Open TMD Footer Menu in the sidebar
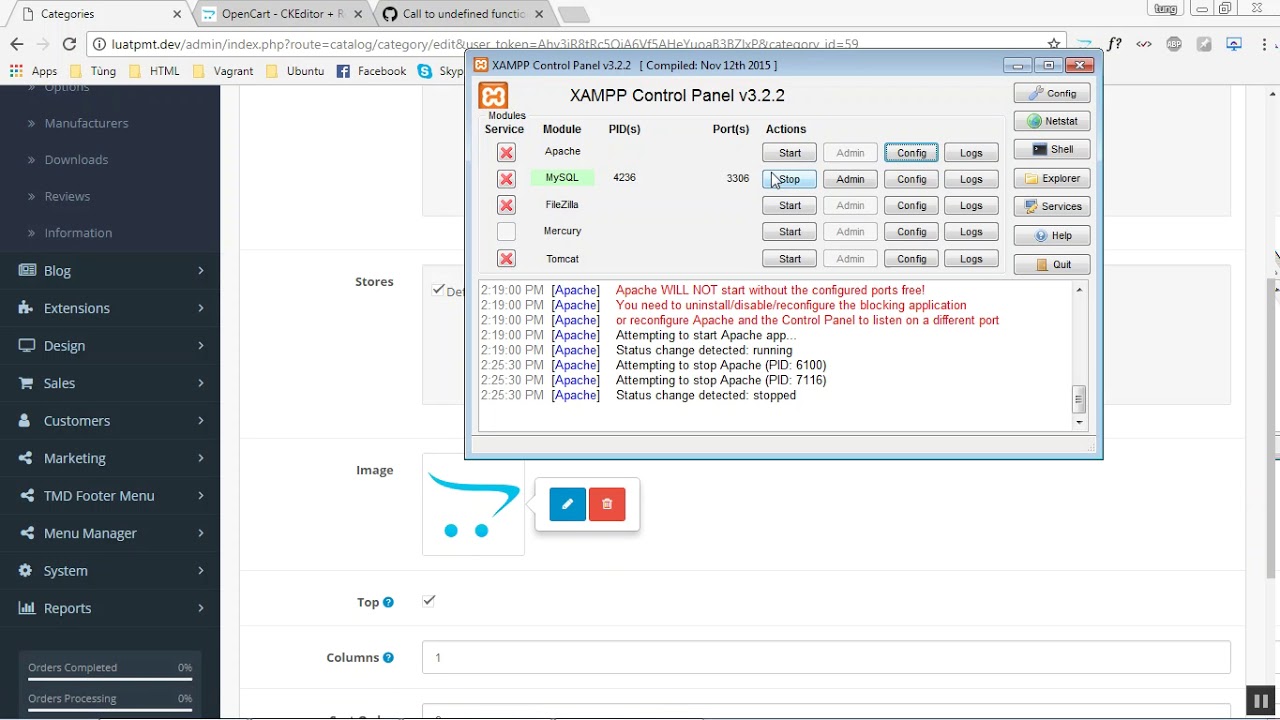 point(110,495)
